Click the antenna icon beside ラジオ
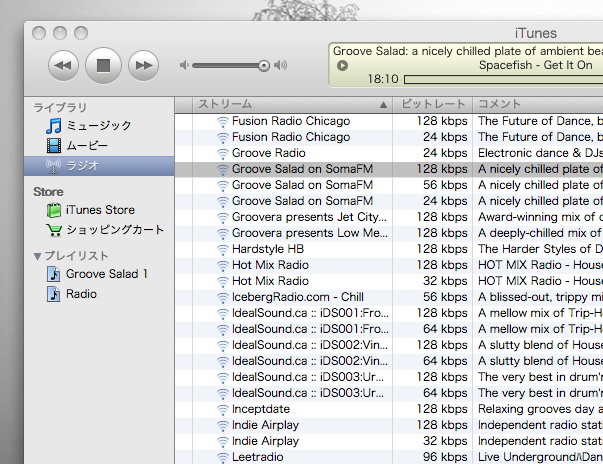The height and width of the screenshot is (464, 603). point(53,166)
